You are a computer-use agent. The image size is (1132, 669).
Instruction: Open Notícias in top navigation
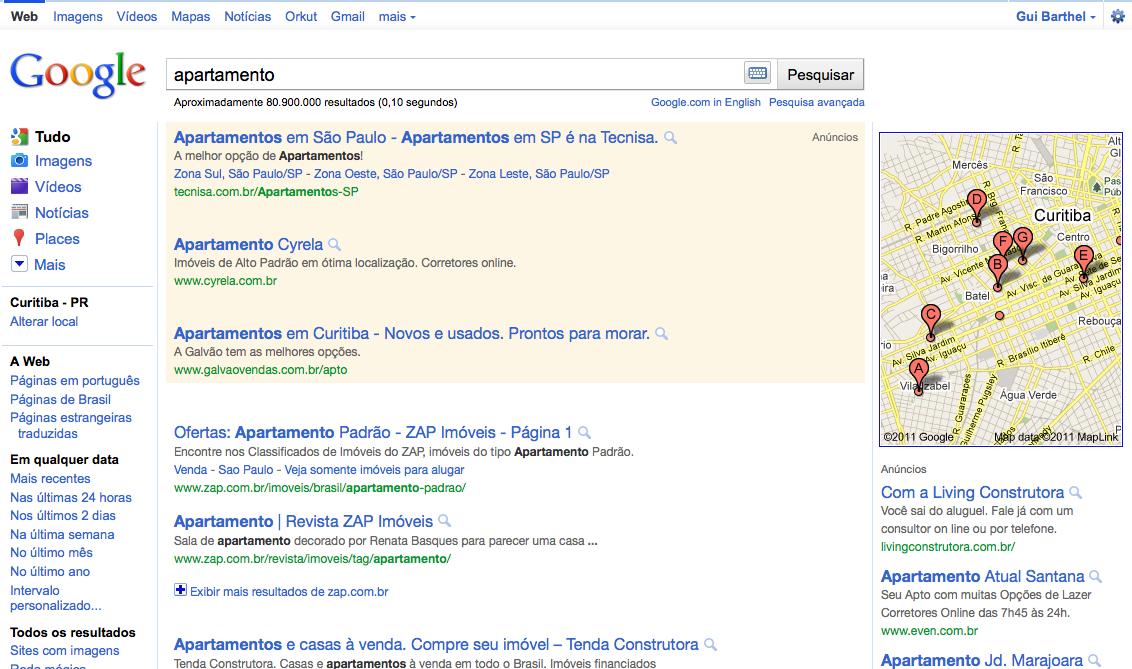click(x=248, y=16)
